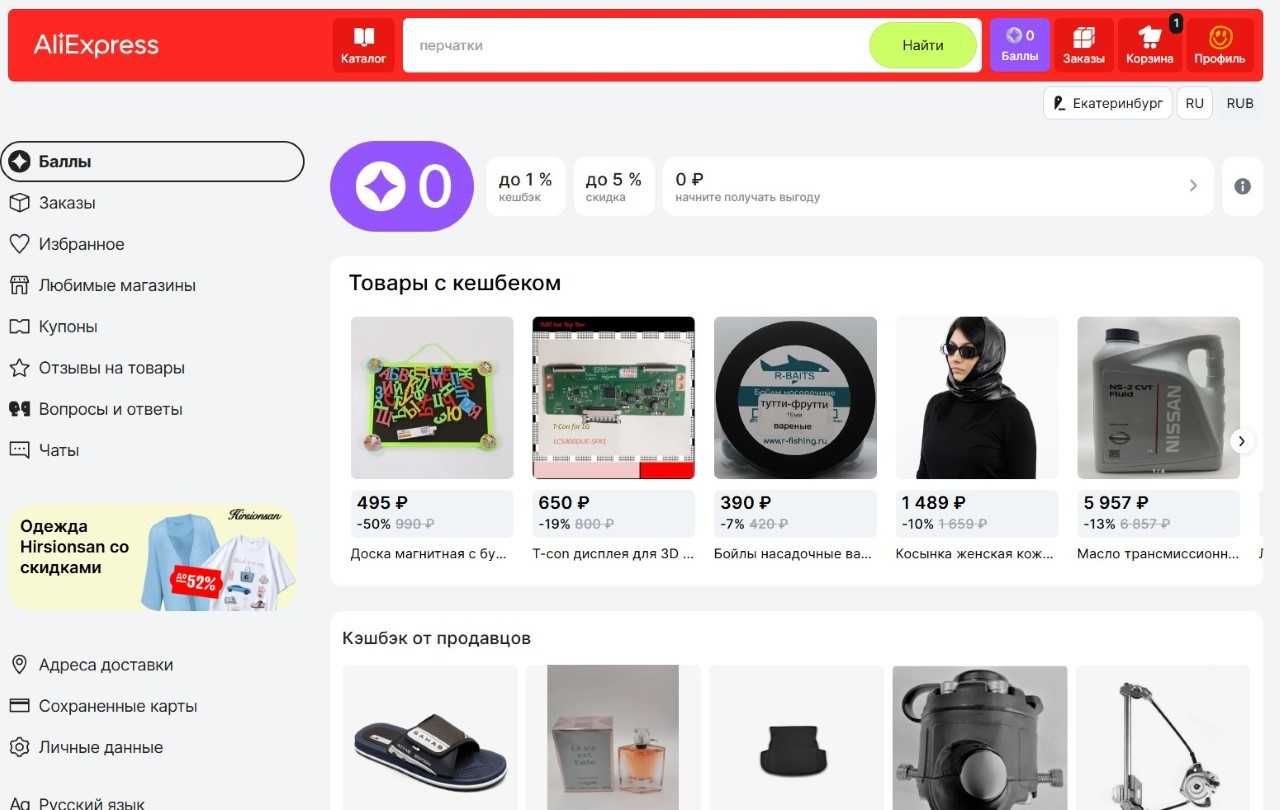1280x810 pixels.
Task: Click the info circle icon beside savings bar
Action: tap(1242, 186)
